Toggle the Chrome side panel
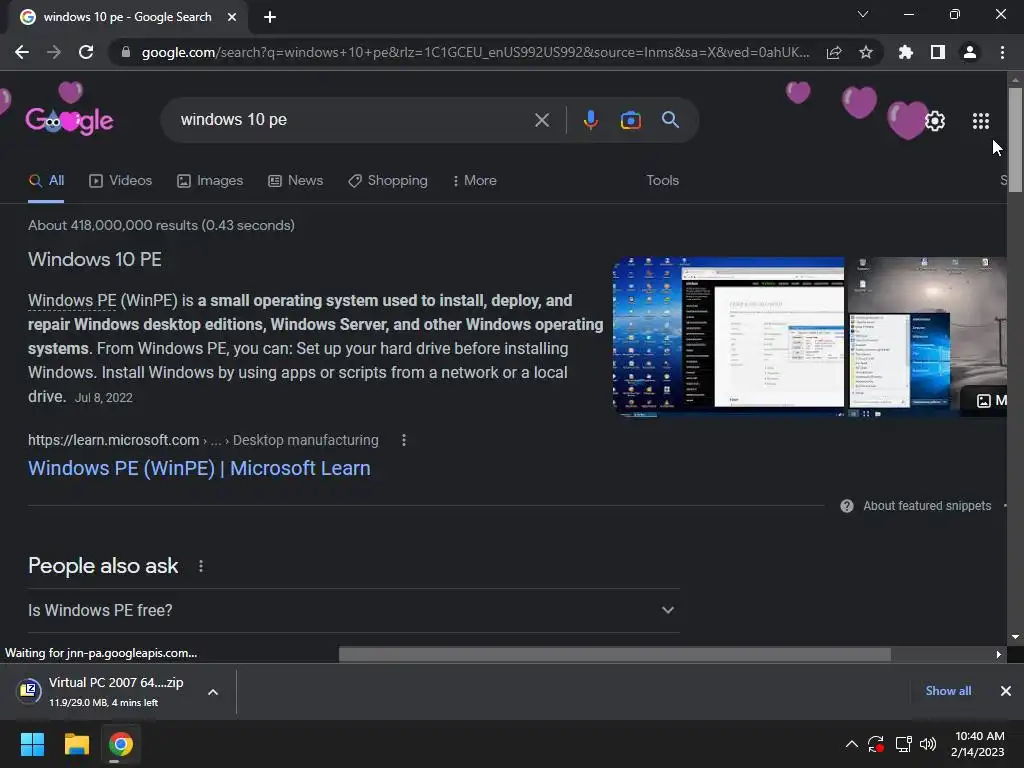Screen dimensions: 1024x768 (x=938, y=52)
